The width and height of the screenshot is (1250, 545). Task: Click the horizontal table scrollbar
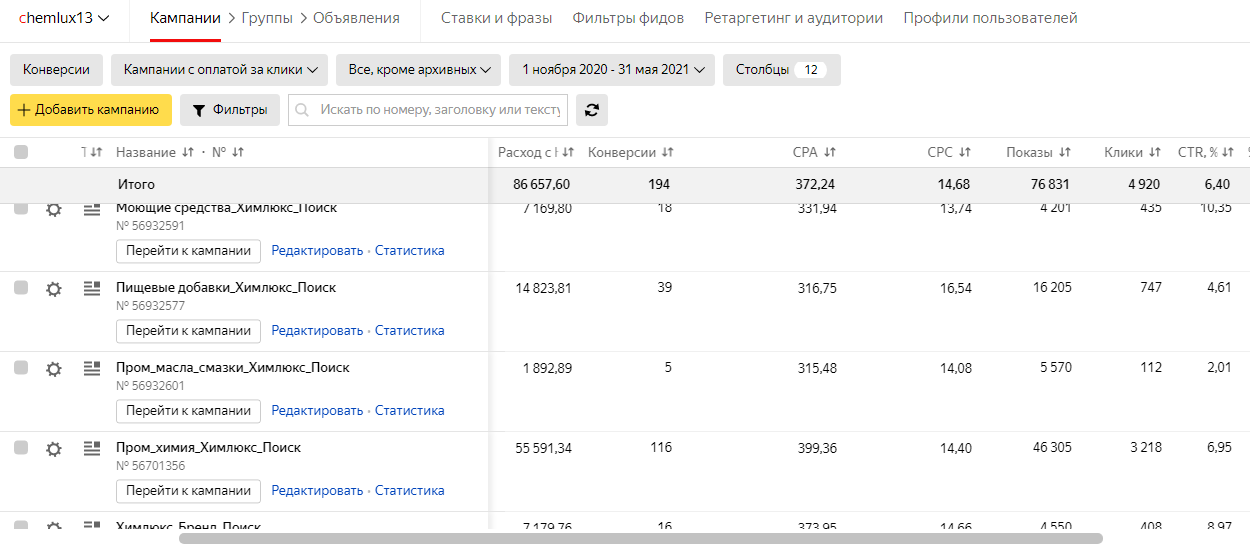coord(641,538)
